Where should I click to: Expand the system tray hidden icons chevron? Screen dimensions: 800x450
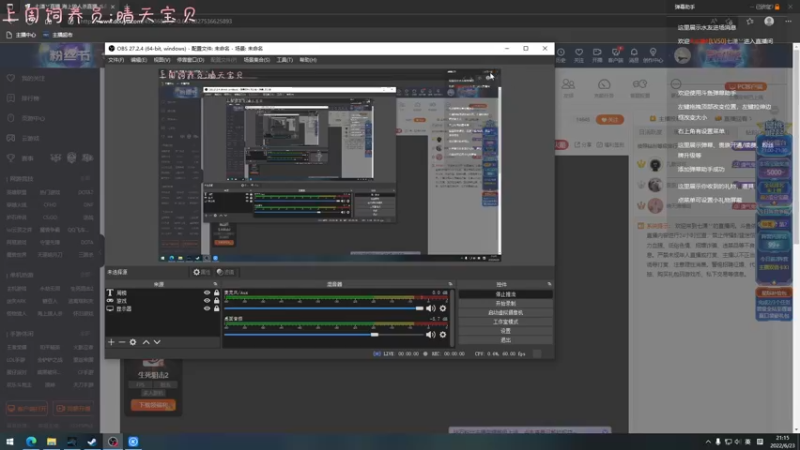coord(708,442)
